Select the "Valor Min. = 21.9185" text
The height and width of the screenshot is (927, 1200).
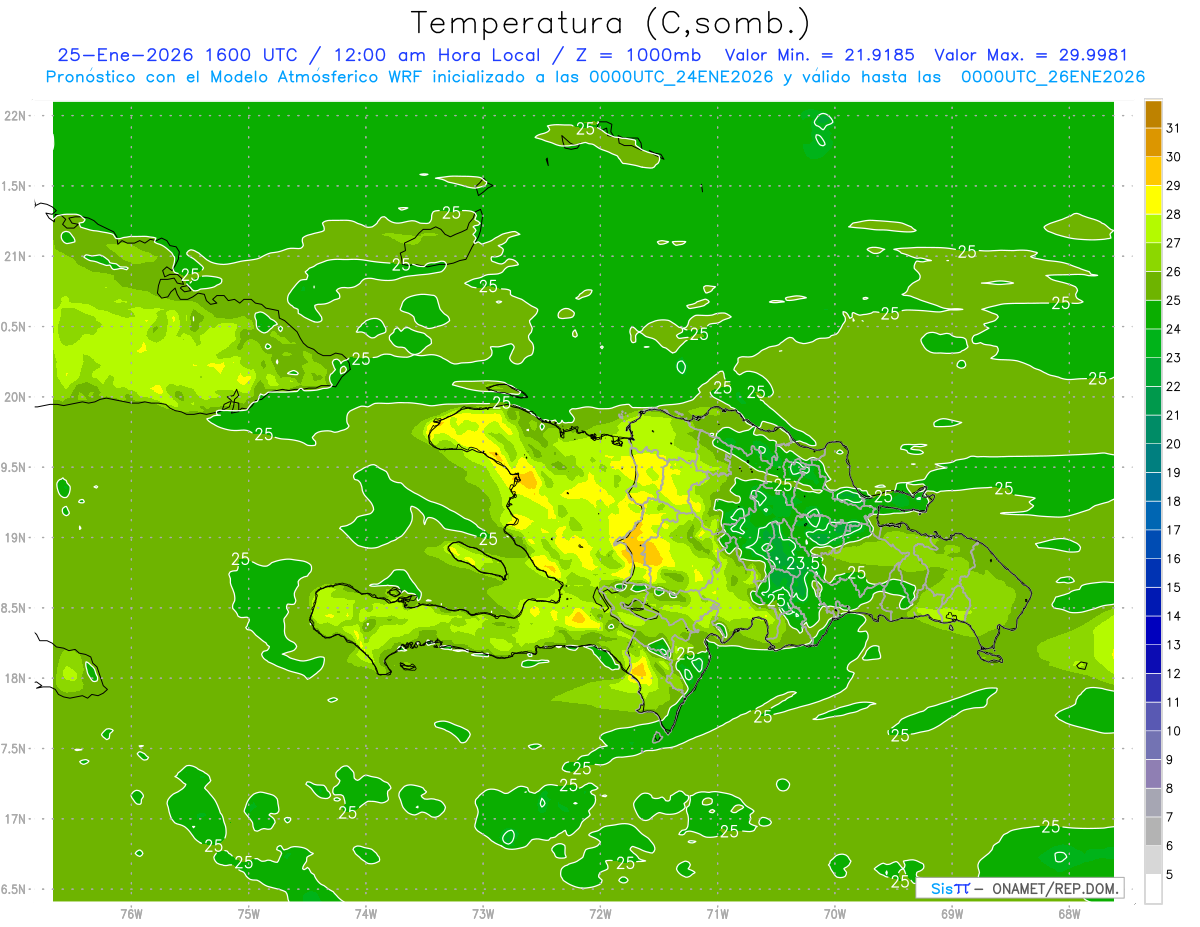click(x=820, y=55)
